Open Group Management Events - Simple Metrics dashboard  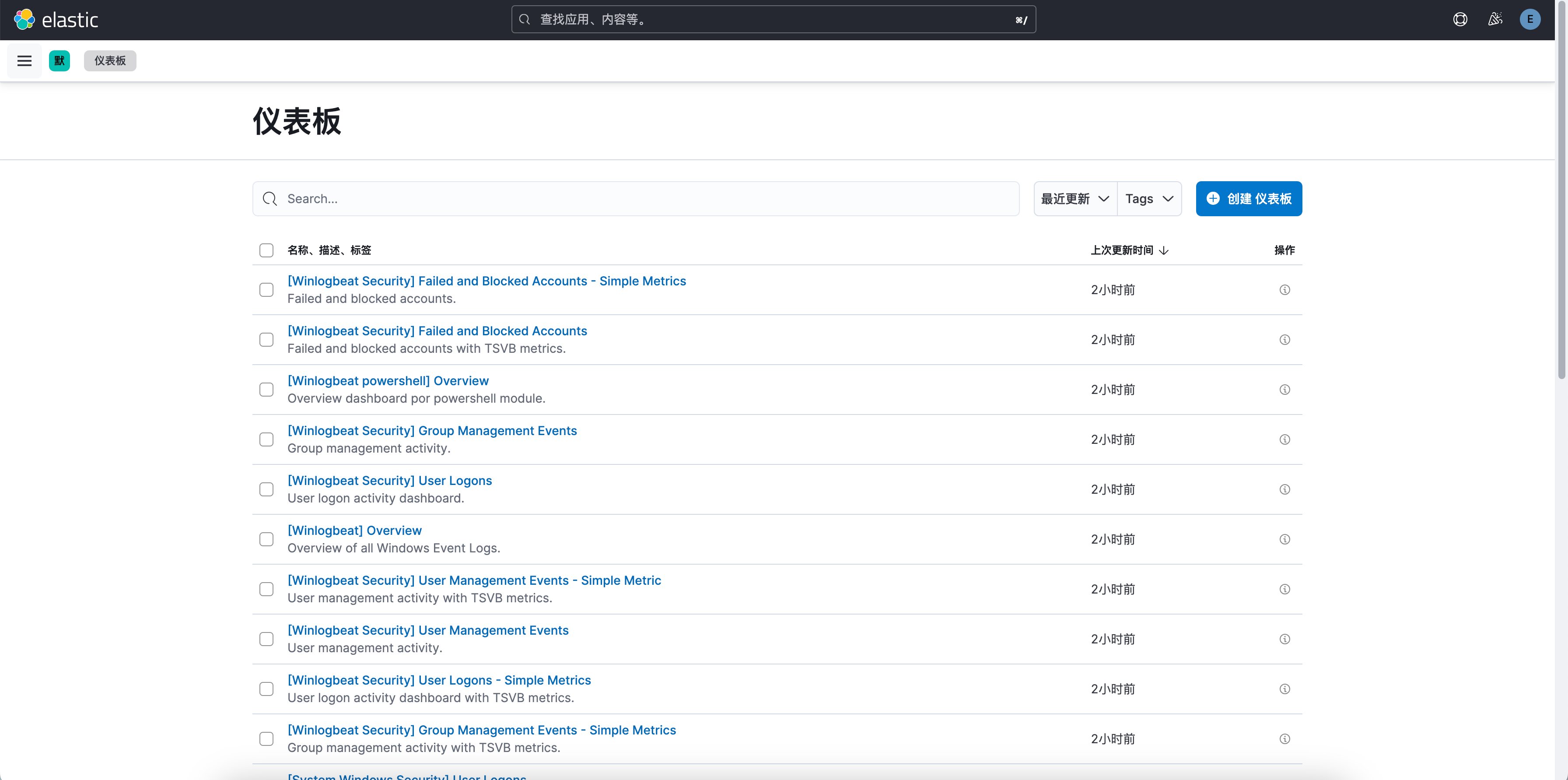[482, 731]
